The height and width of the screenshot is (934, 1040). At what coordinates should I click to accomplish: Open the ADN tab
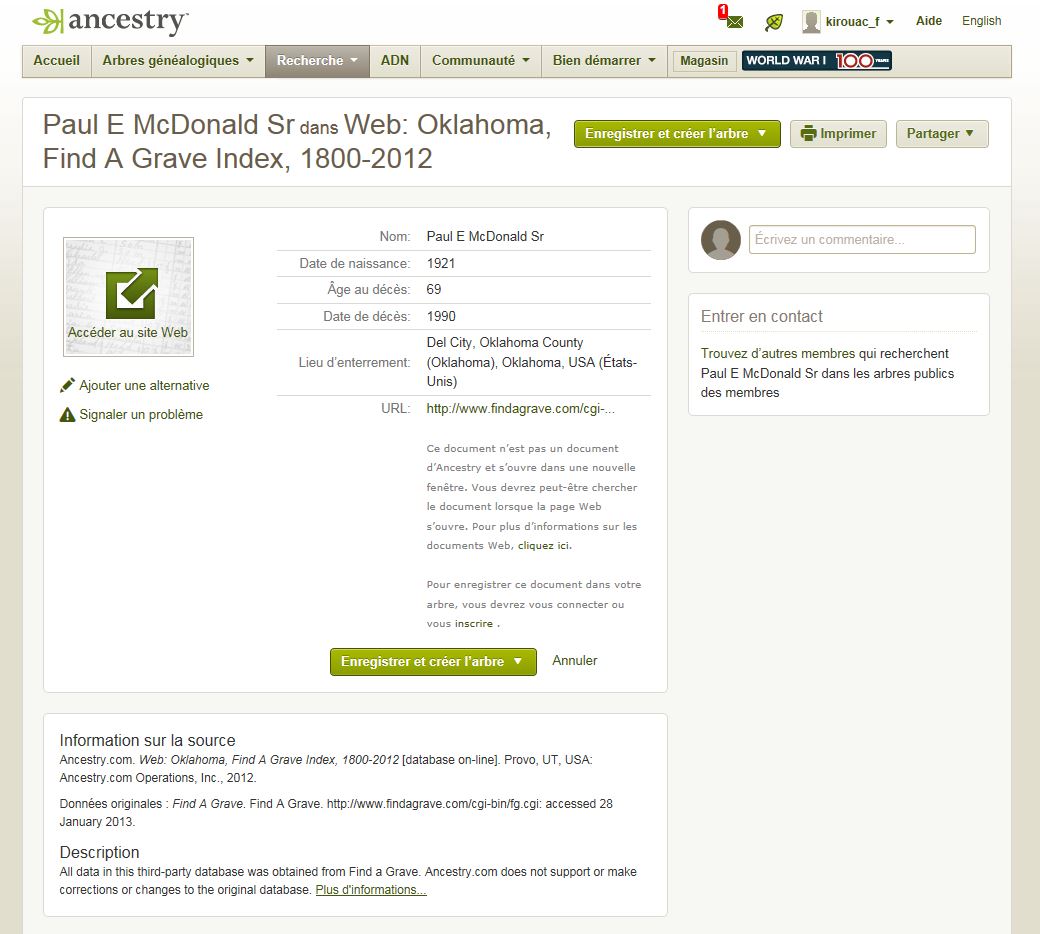tap(395, 60)
